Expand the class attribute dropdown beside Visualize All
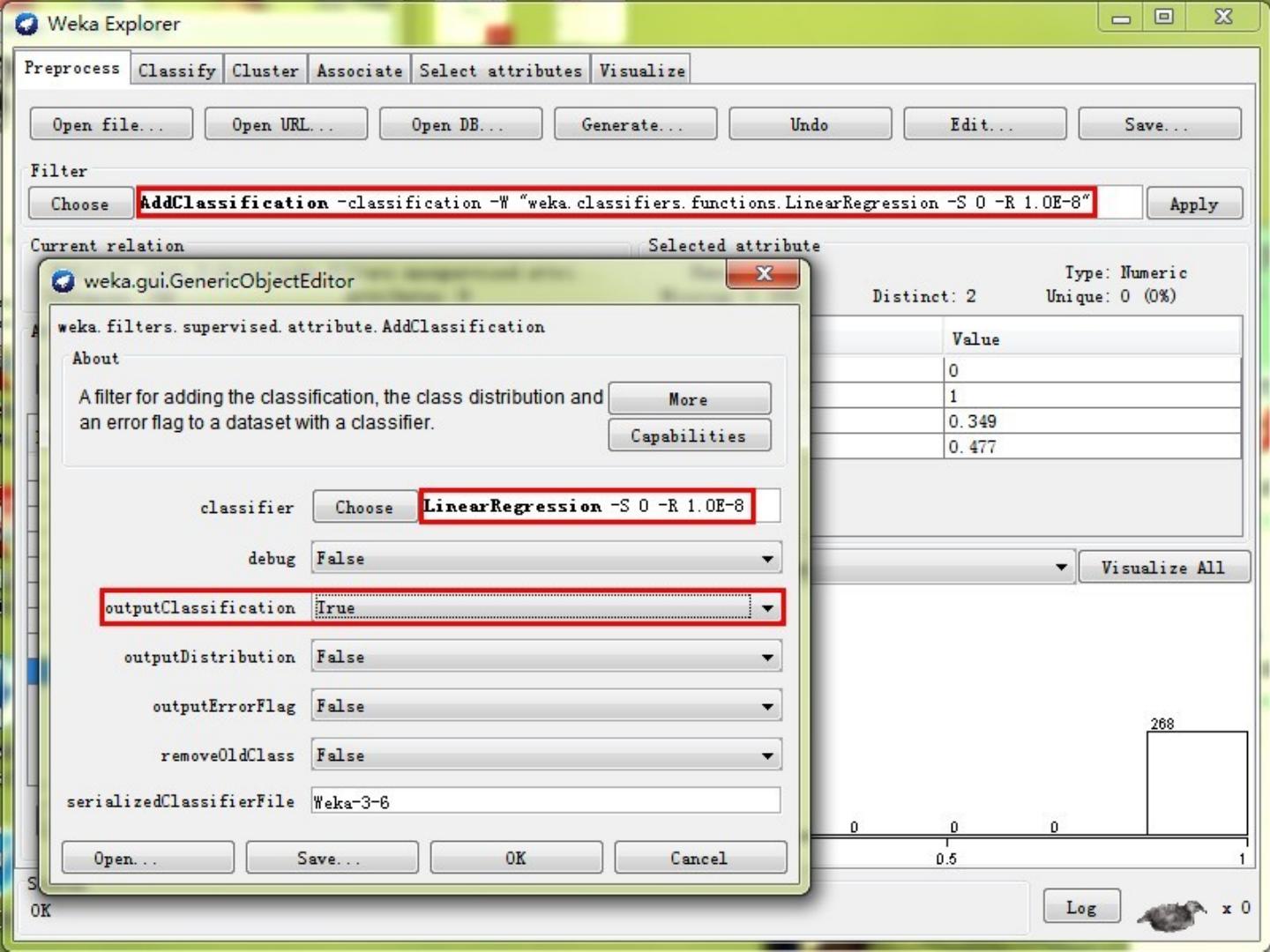 click(1062, 567)
